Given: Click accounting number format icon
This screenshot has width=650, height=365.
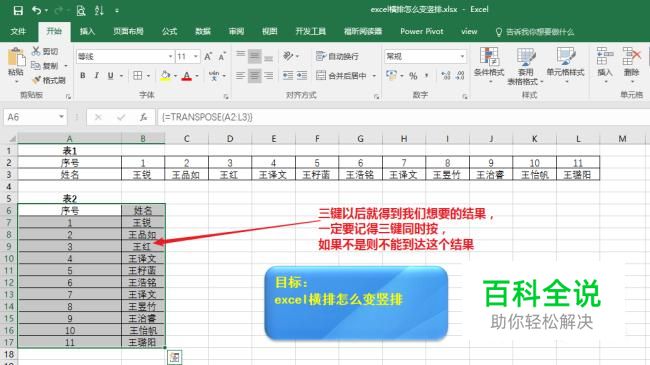Looking at the screenshot, I should (x=391, y=75).
